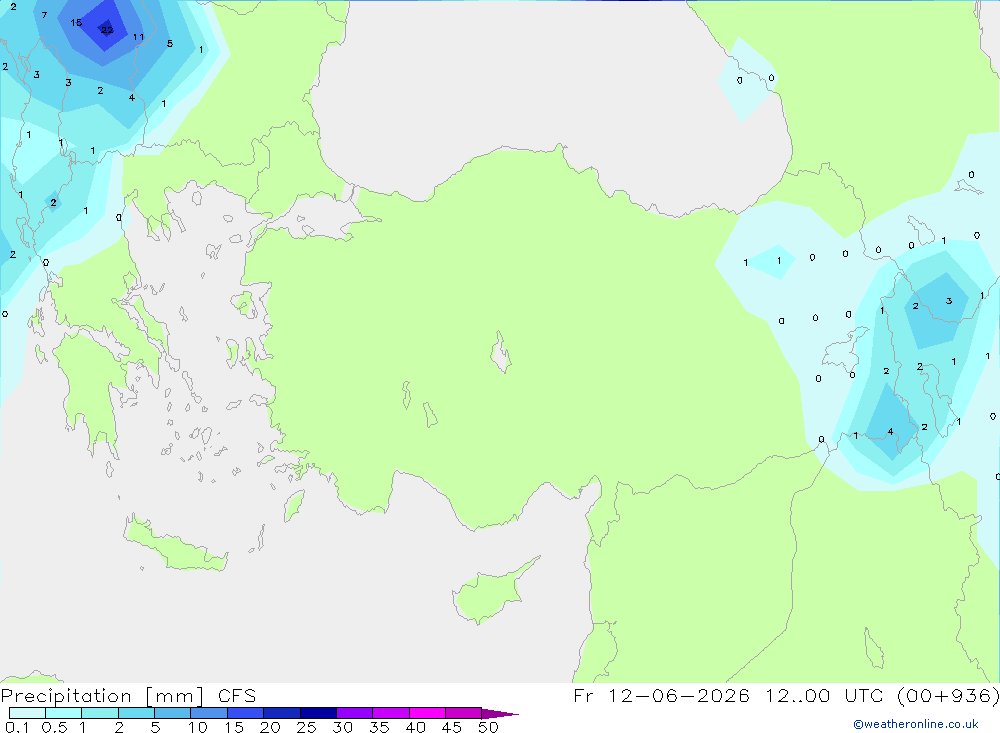Click the 15–20 mm blue legend swatch
The image size is (1000, 733).
point(245,713)
